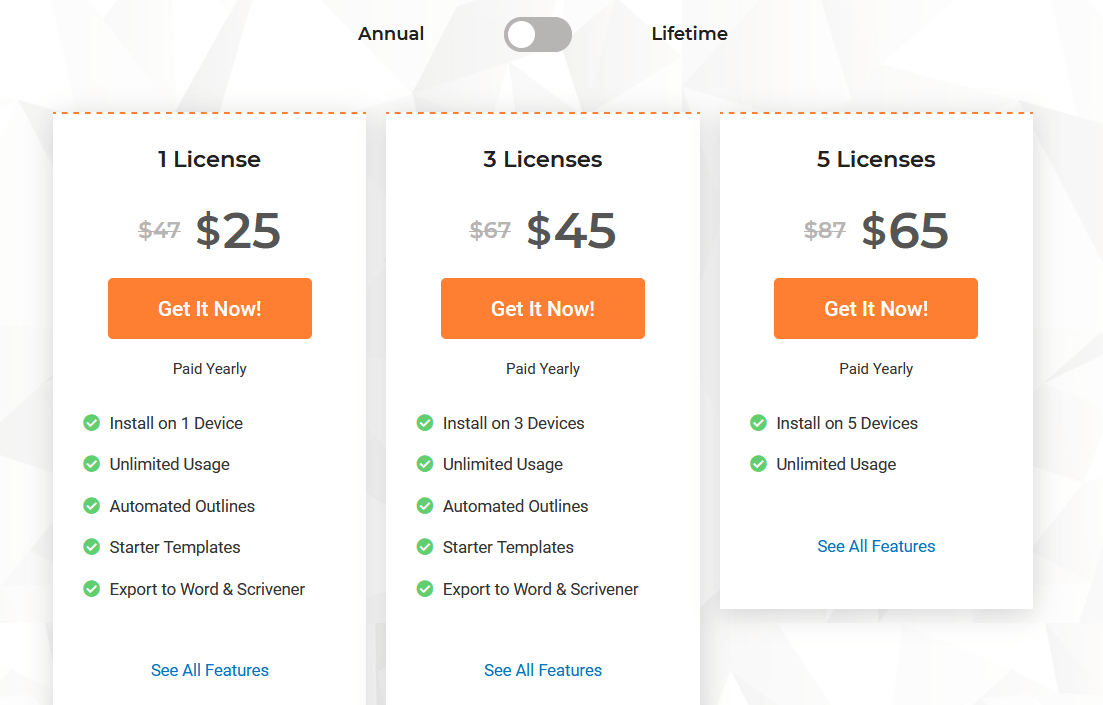This screenshot has width=1103, height=705.
Task: Select the 3 Licenses plan heading
Action: (543, 159)
